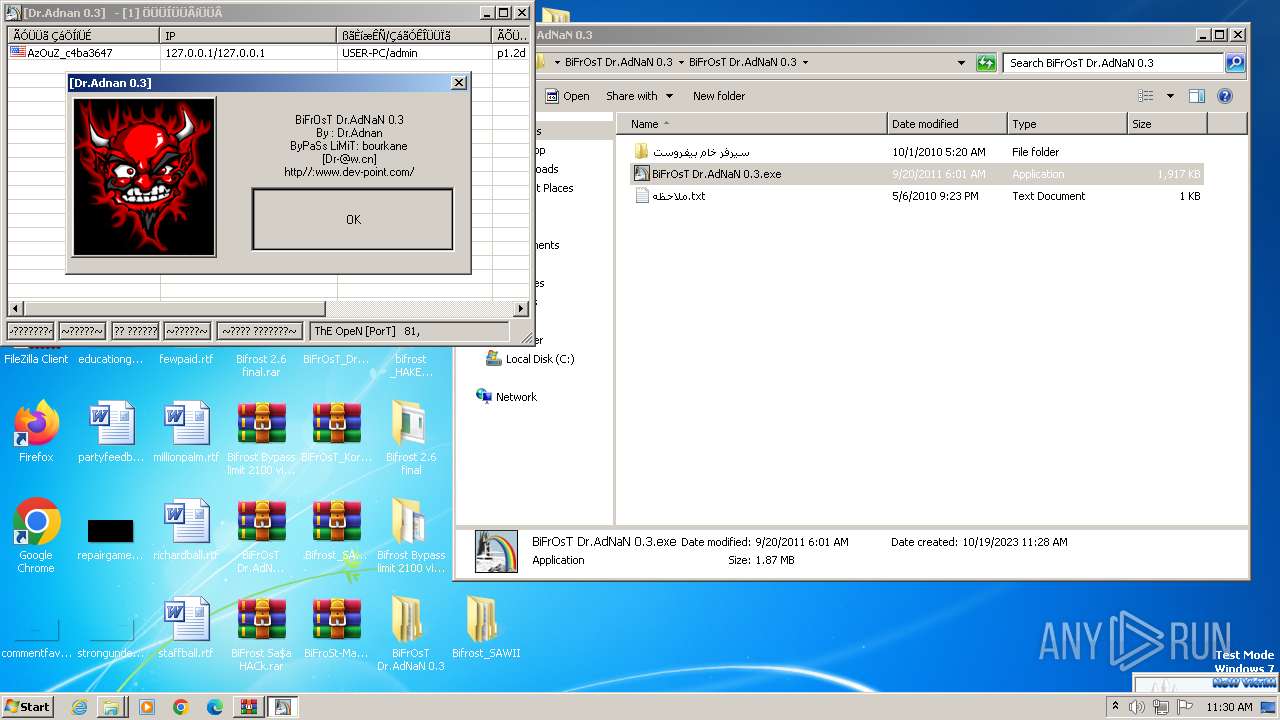Click the red devil image in the dialog
The image size is (1280, 720).
pos(144,176)
